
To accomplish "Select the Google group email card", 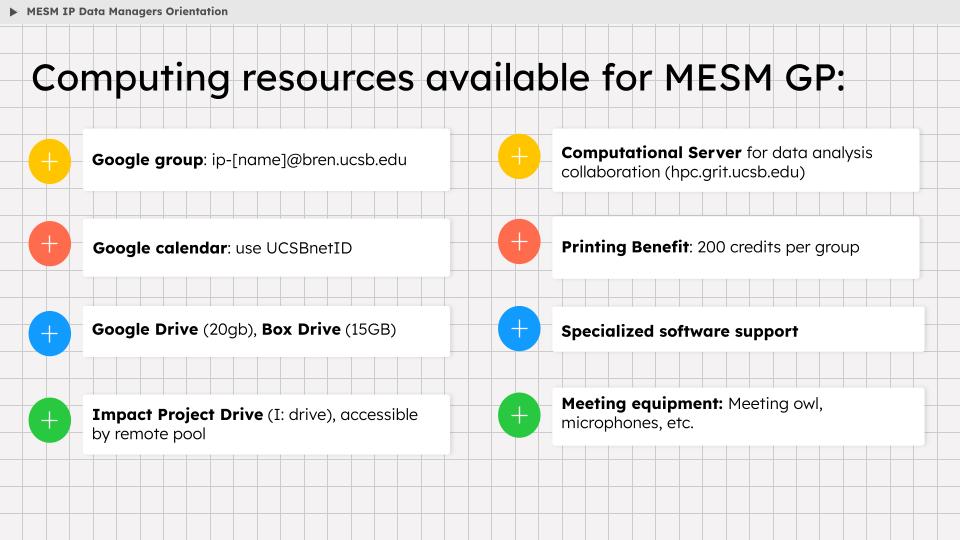I will click(266, 160).
